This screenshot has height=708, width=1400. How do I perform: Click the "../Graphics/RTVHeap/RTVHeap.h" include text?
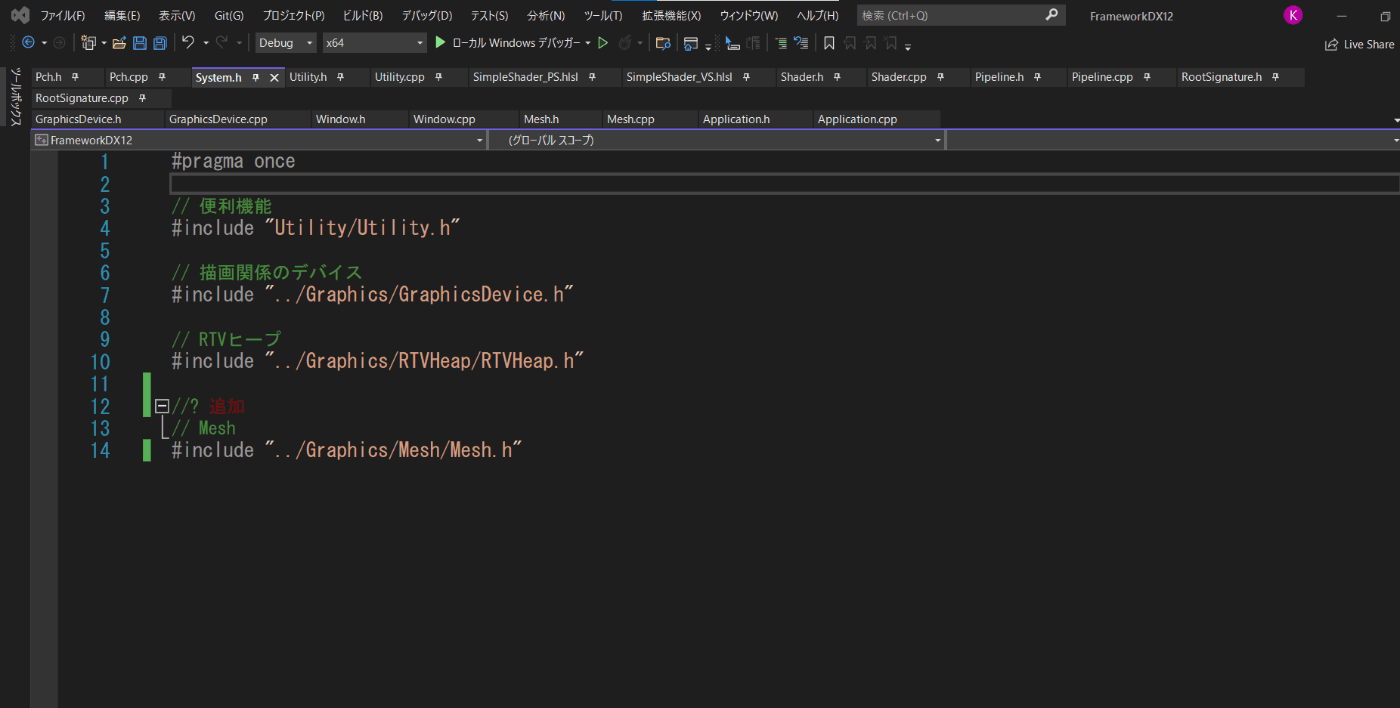coord(424,361)
